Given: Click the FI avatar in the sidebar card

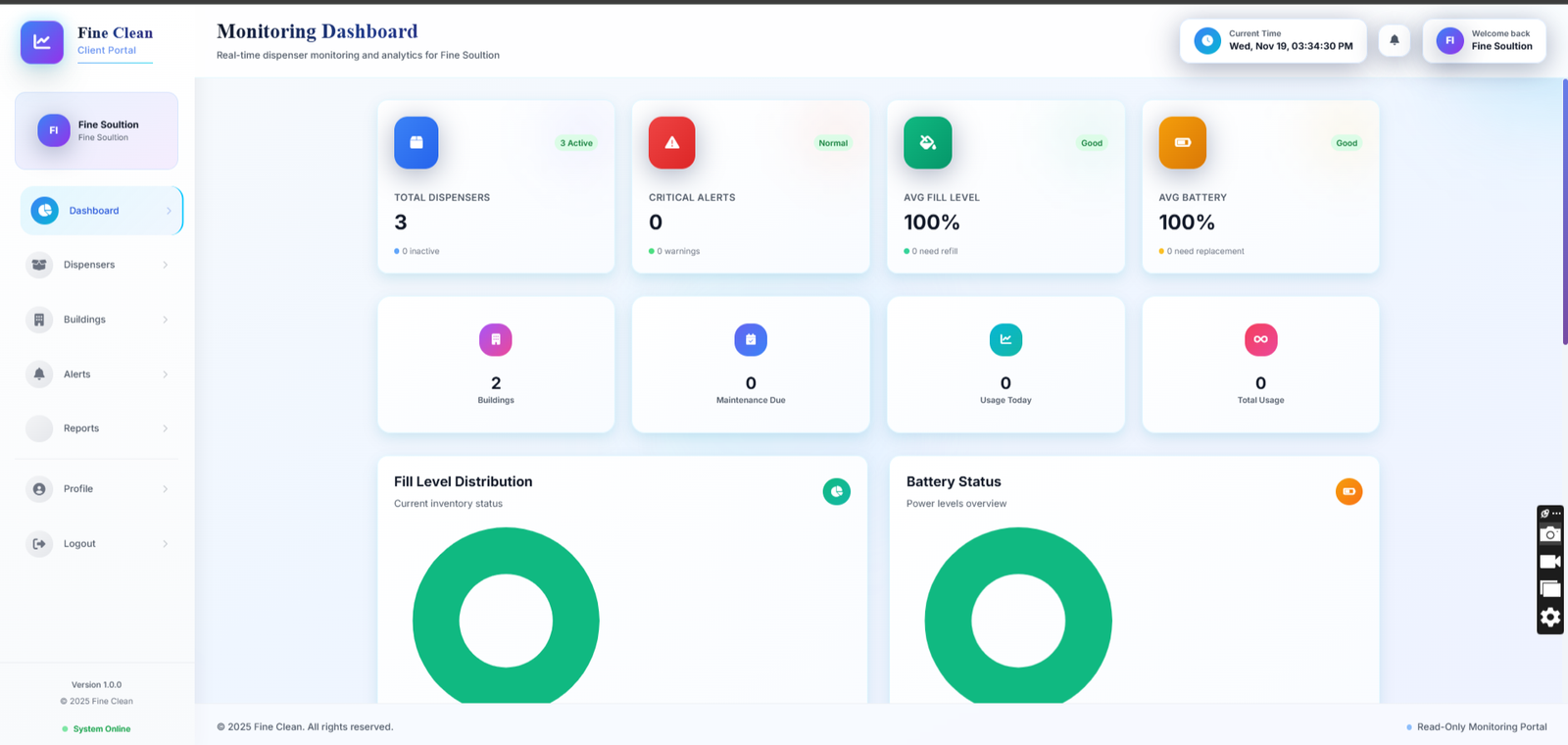Looking at the screenshot, I should [54, 130].
